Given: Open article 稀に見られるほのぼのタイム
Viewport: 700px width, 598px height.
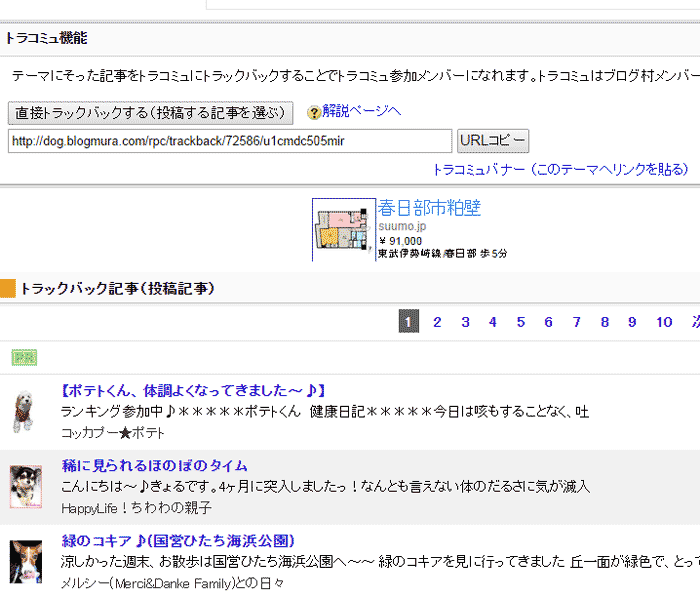Looking at the screenshot, I should pyautogui.click(x=154, y=465).
